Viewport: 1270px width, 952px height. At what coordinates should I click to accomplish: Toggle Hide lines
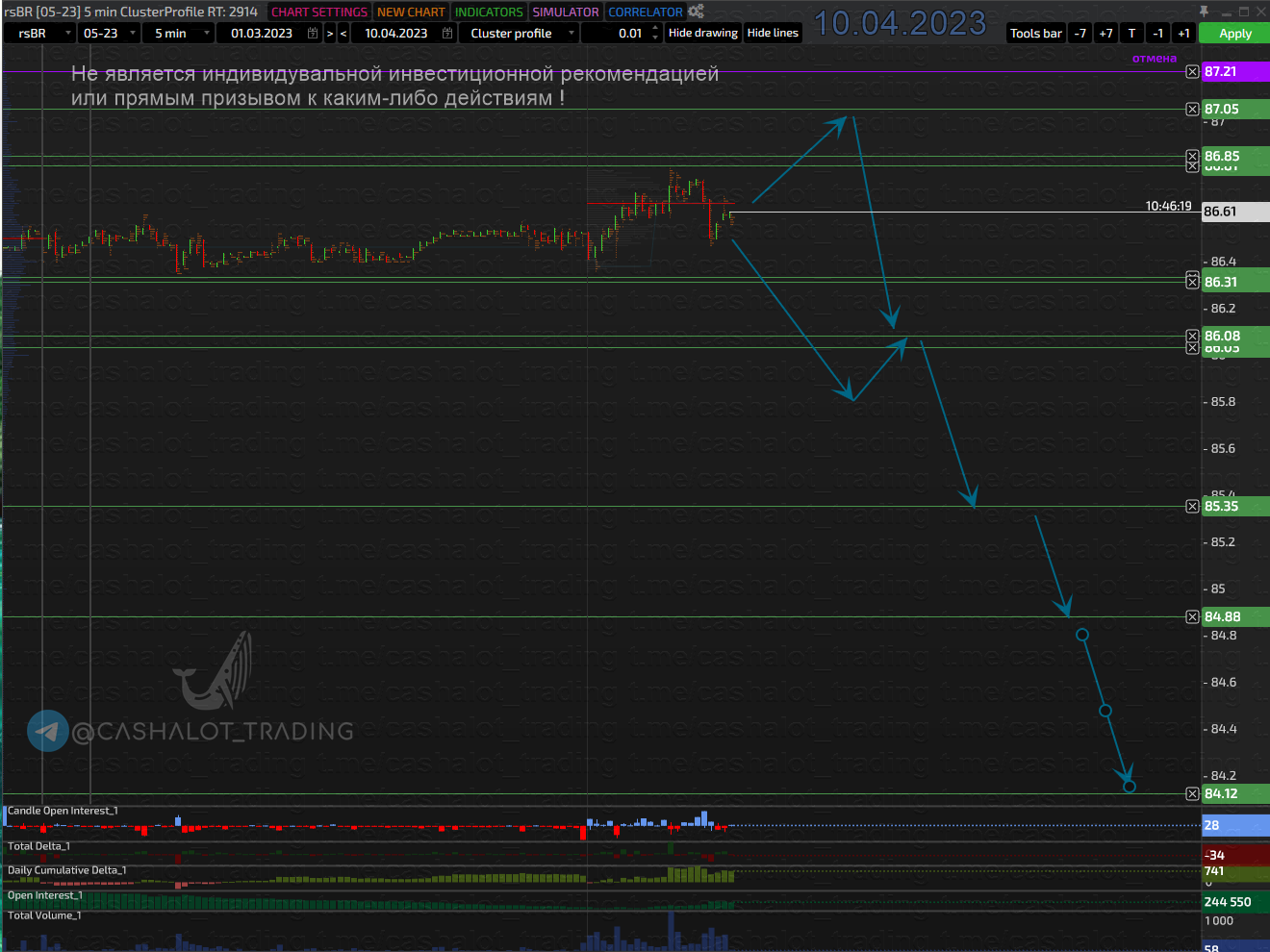773,33
